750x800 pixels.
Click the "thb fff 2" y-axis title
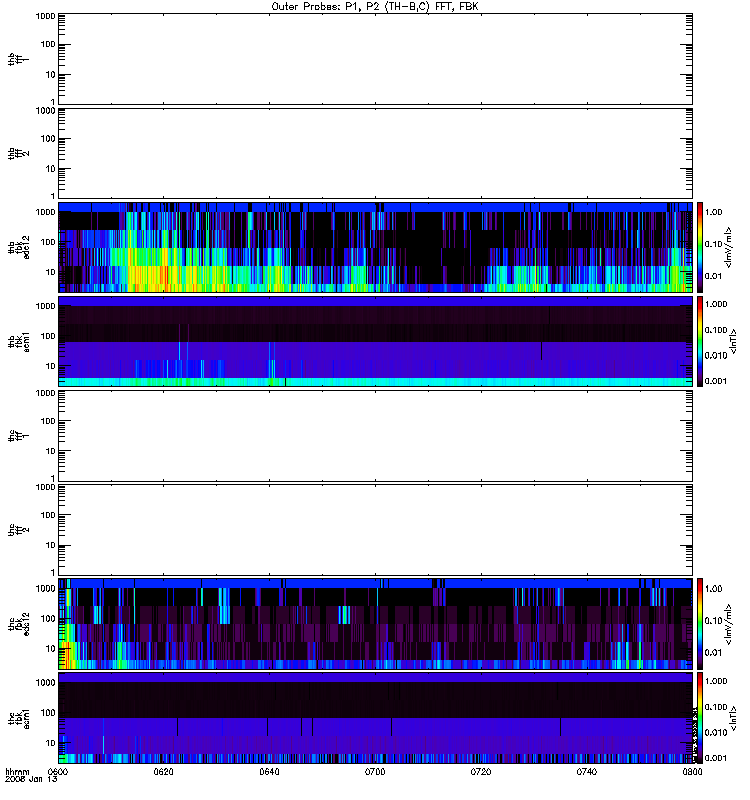tap(18, 154)
